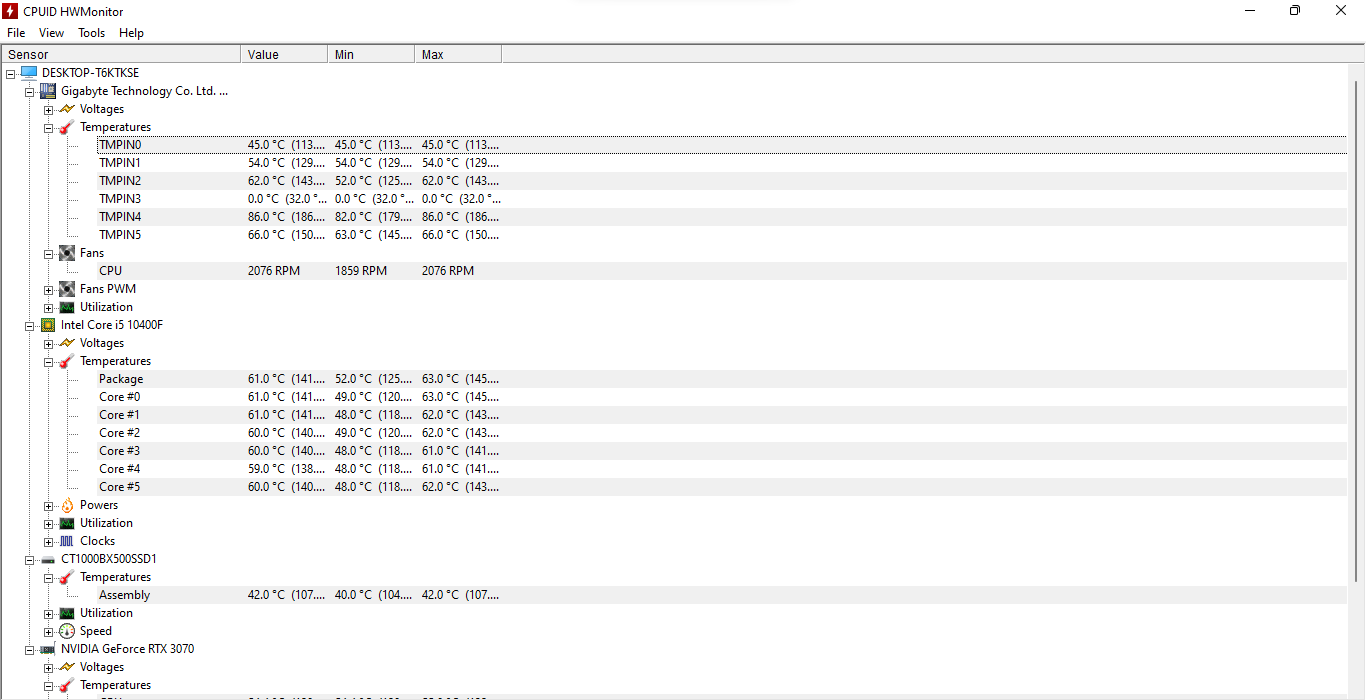The height and width of the screenshot is (700, 1366).
Task: Click the CT1000BX500SSD1 drive icon
Action: 48,559
